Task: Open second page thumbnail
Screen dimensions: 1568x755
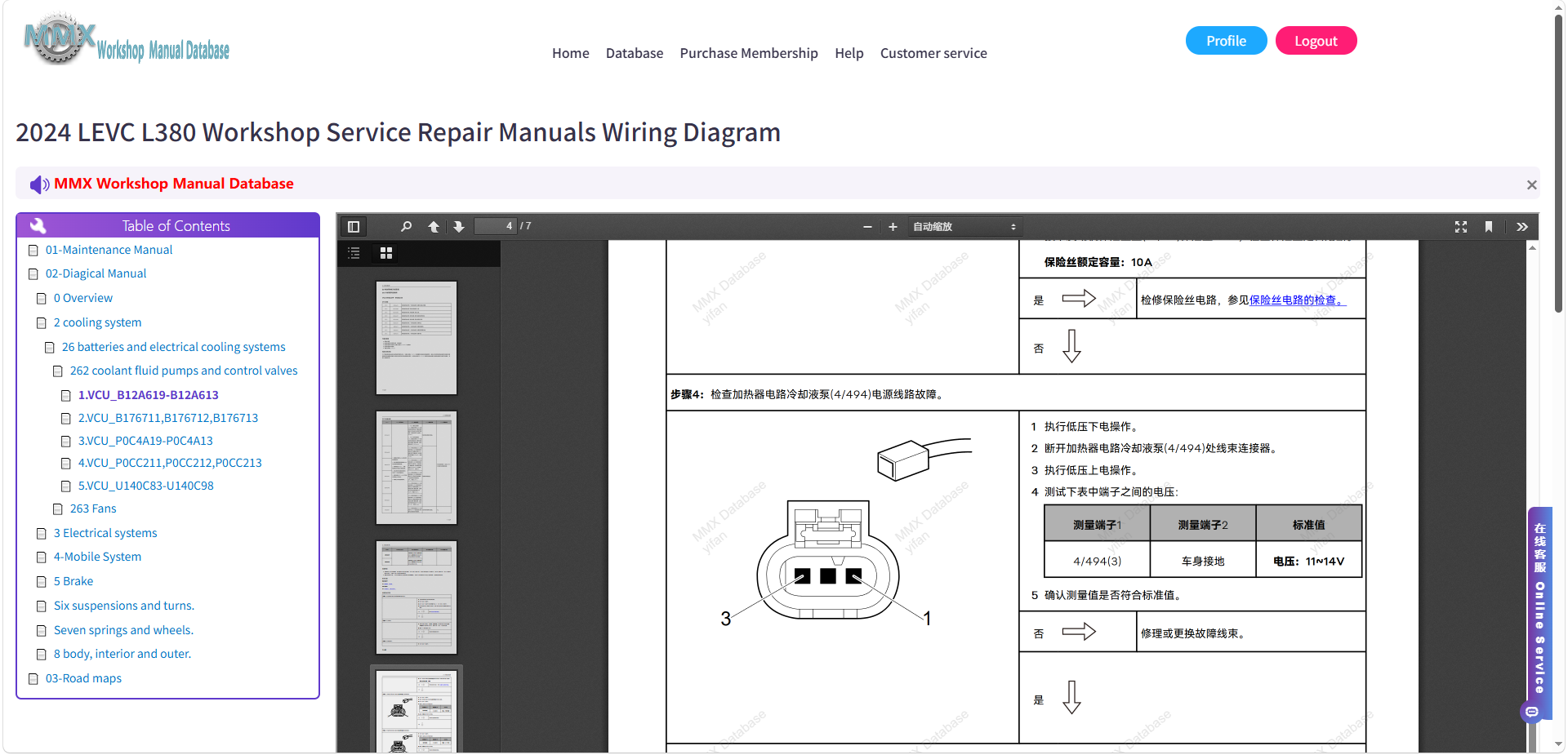Action: tap(416, 468)
